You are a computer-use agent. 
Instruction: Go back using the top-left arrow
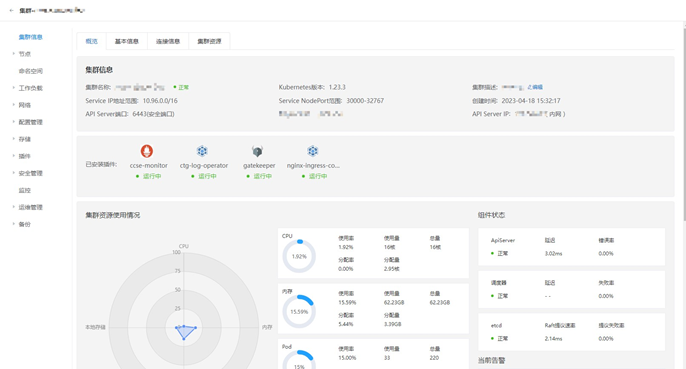(x=12, y=10)
